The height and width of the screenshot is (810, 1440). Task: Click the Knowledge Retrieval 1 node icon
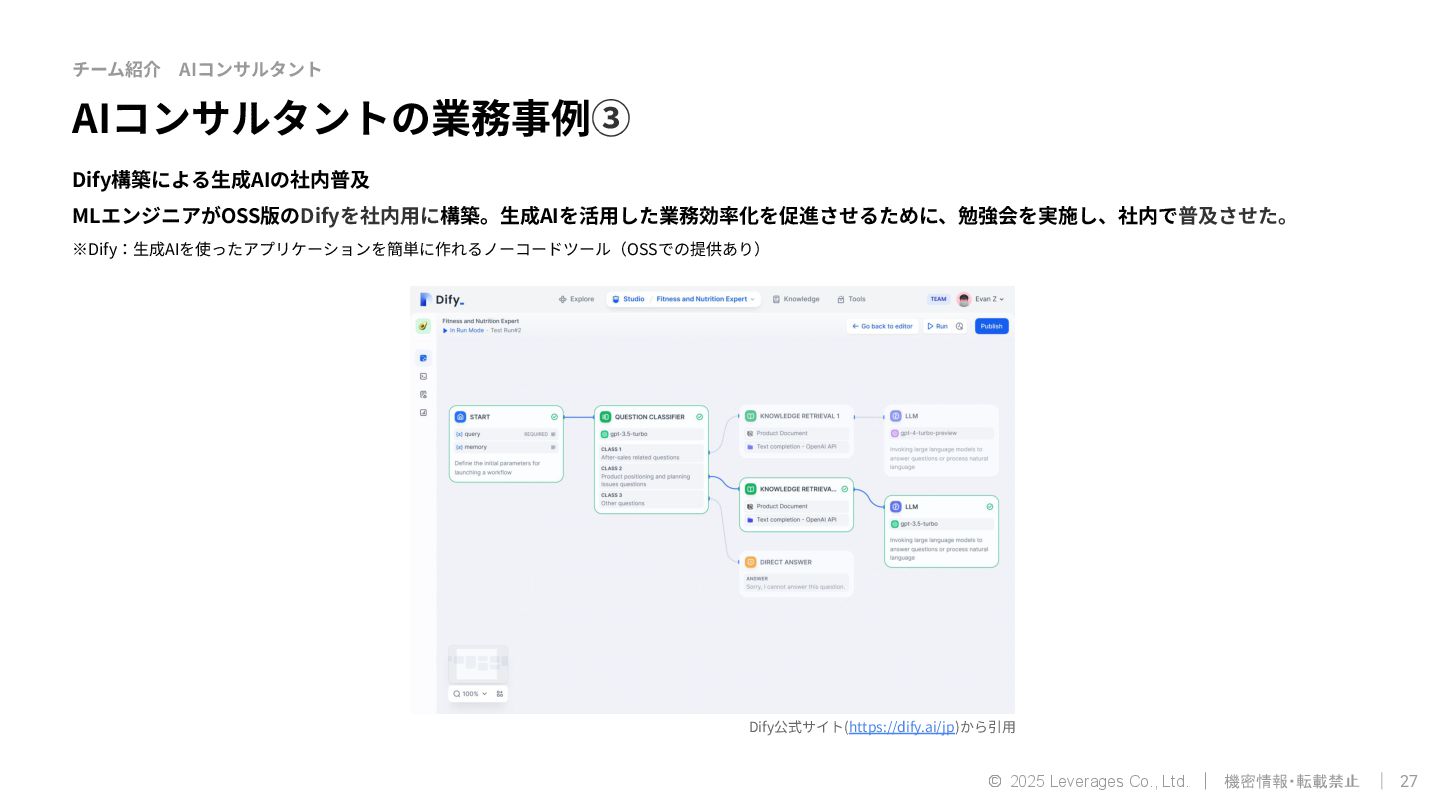point(750,415)
